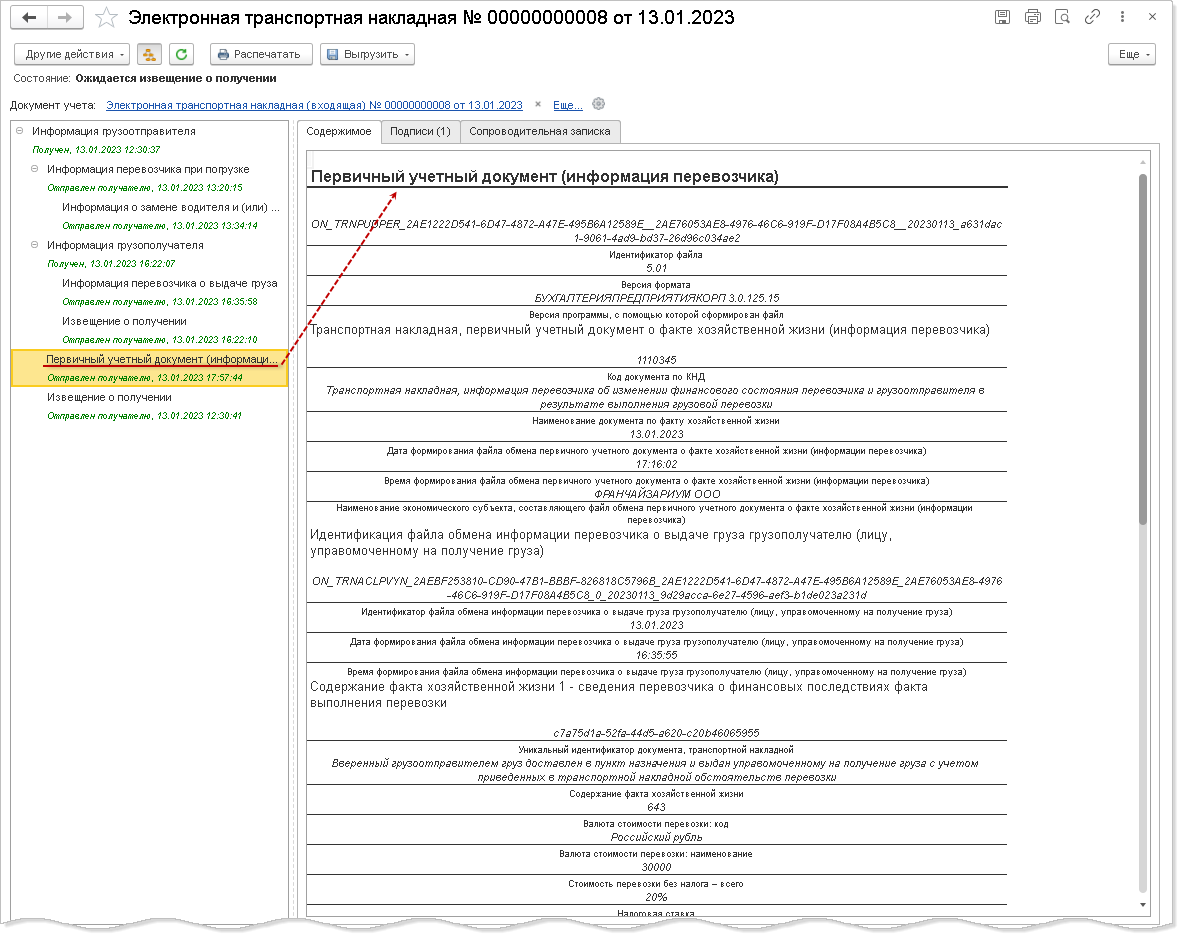Image resolution: width=1181 pixels, height=938 pixels.
Task: Select Информация грузополучателя tree item
Action: tap(125, 246)
